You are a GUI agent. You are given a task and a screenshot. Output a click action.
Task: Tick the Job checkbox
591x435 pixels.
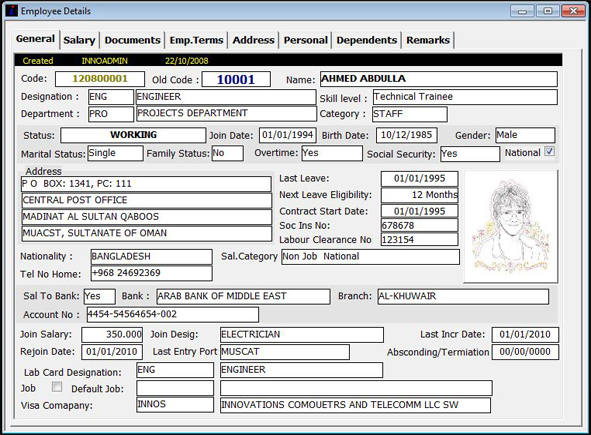click(57, 387)
